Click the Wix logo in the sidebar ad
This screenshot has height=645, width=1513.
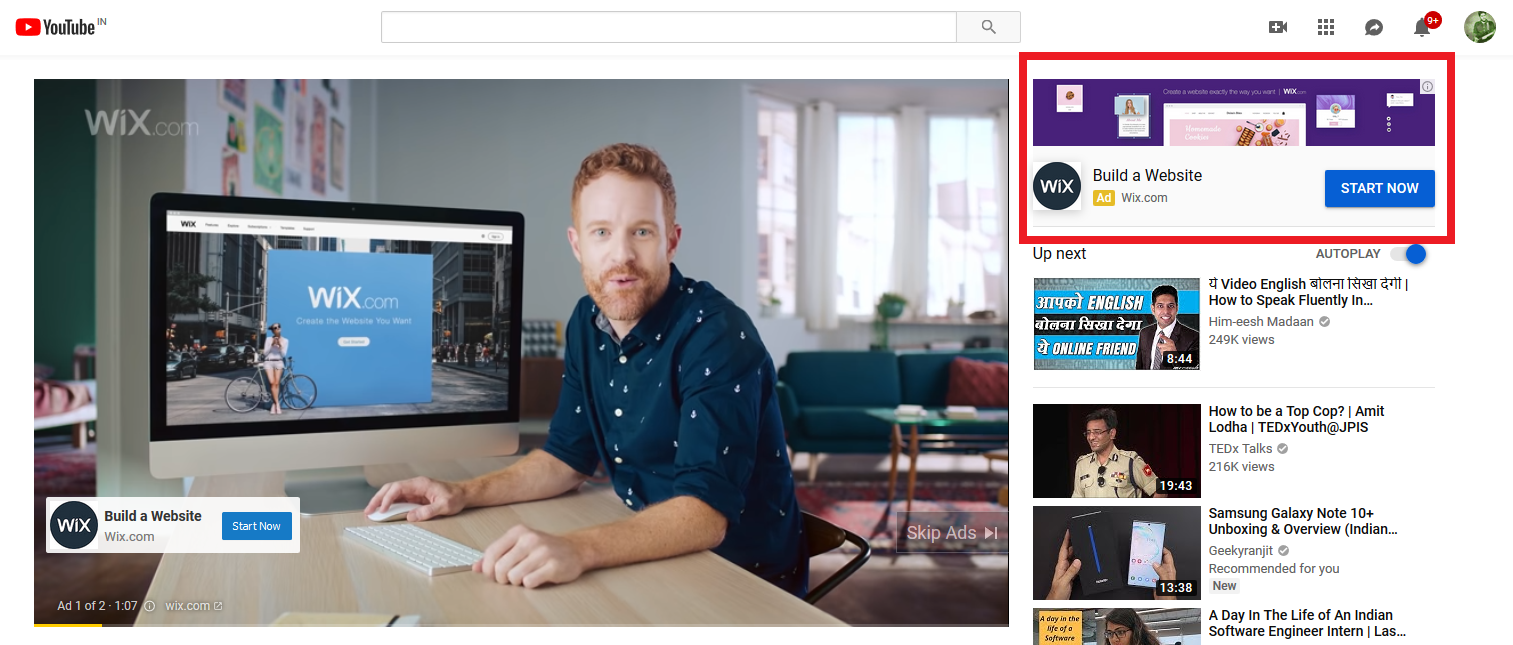[1057, 186]
